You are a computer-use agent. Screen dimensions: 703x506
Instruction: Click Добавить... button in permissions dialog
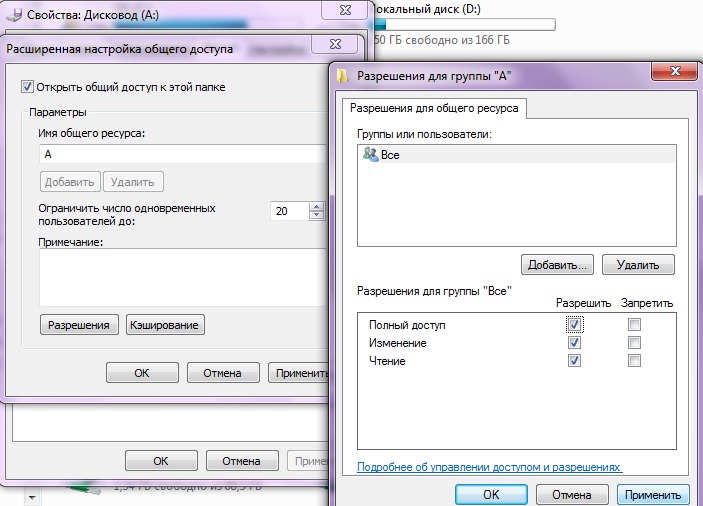[x=557, y=265]
